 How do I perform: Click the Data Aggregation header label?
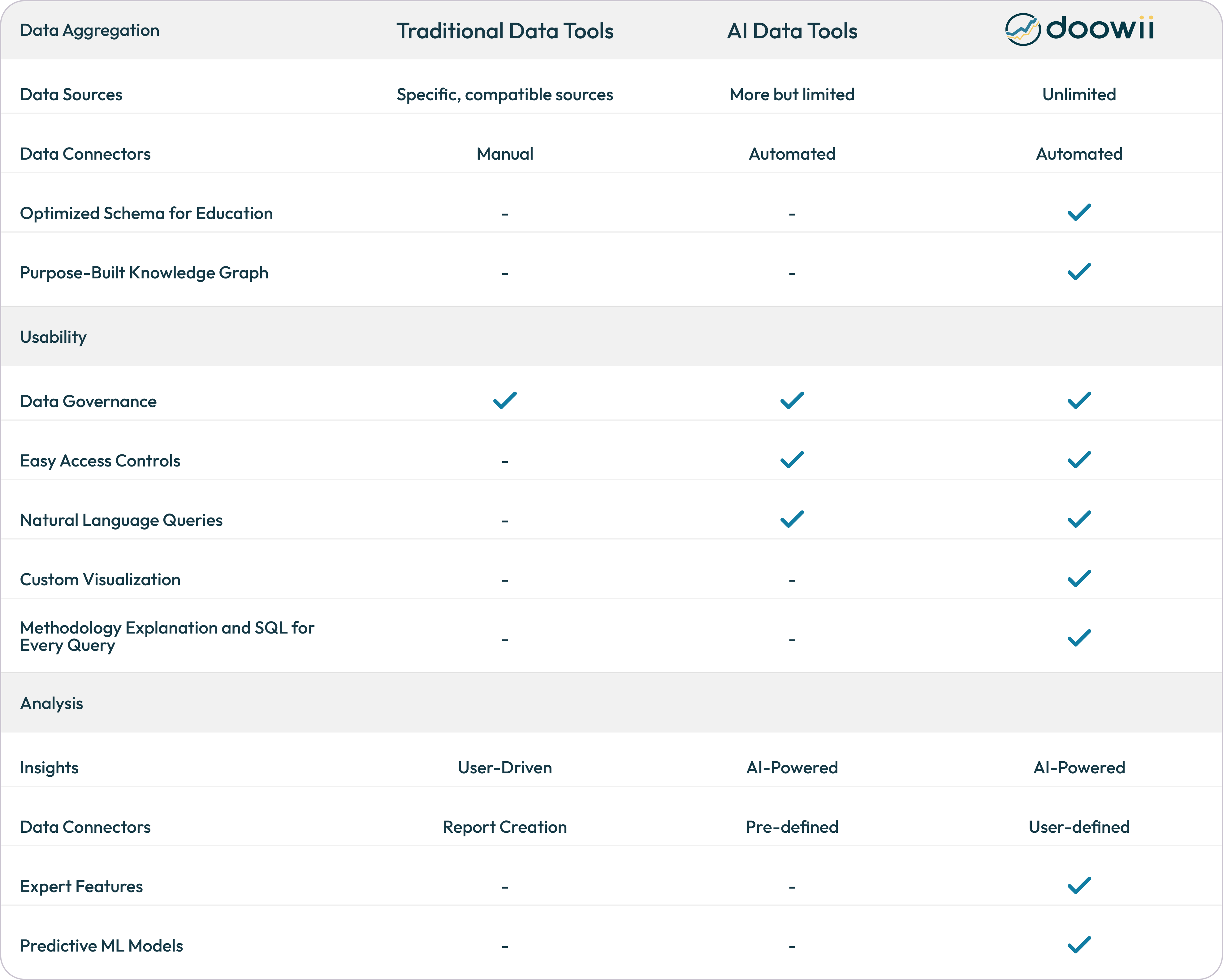[90, 30]
